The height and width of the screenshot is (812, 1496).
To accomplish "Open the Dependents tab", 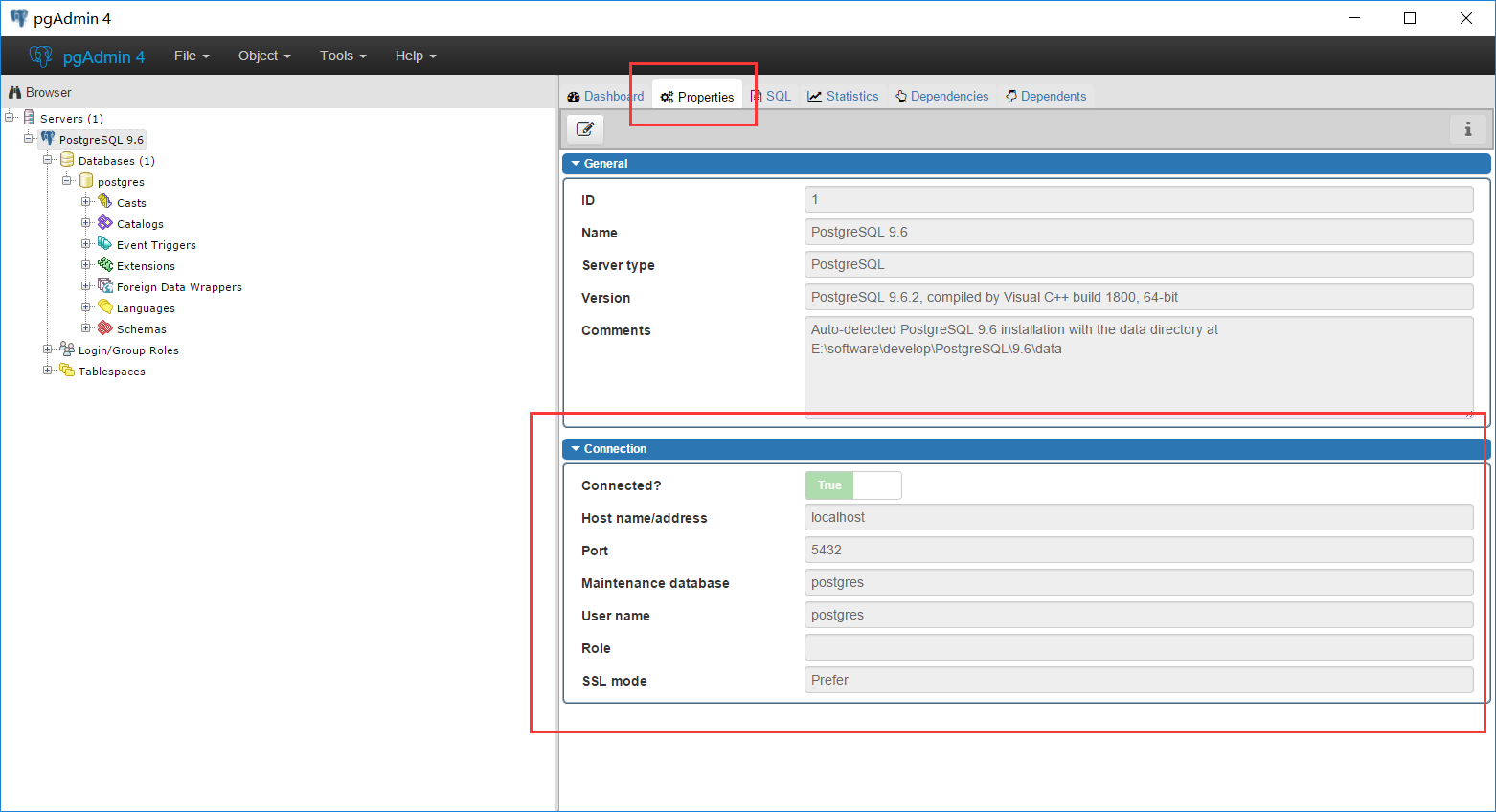I will coord(1046,96).
